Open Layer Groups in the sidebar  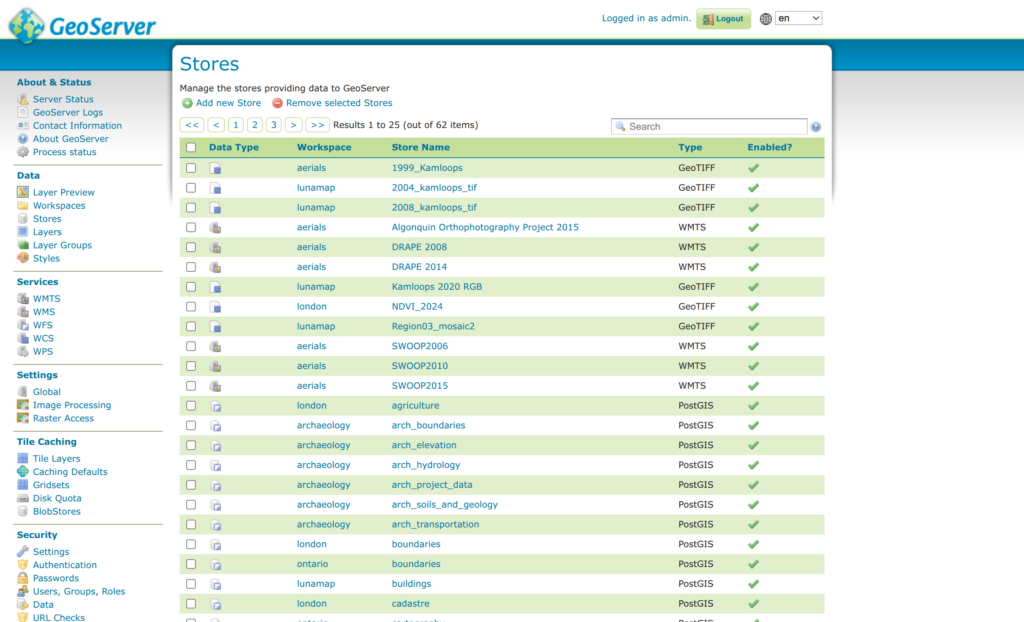(x=62, y=245)
